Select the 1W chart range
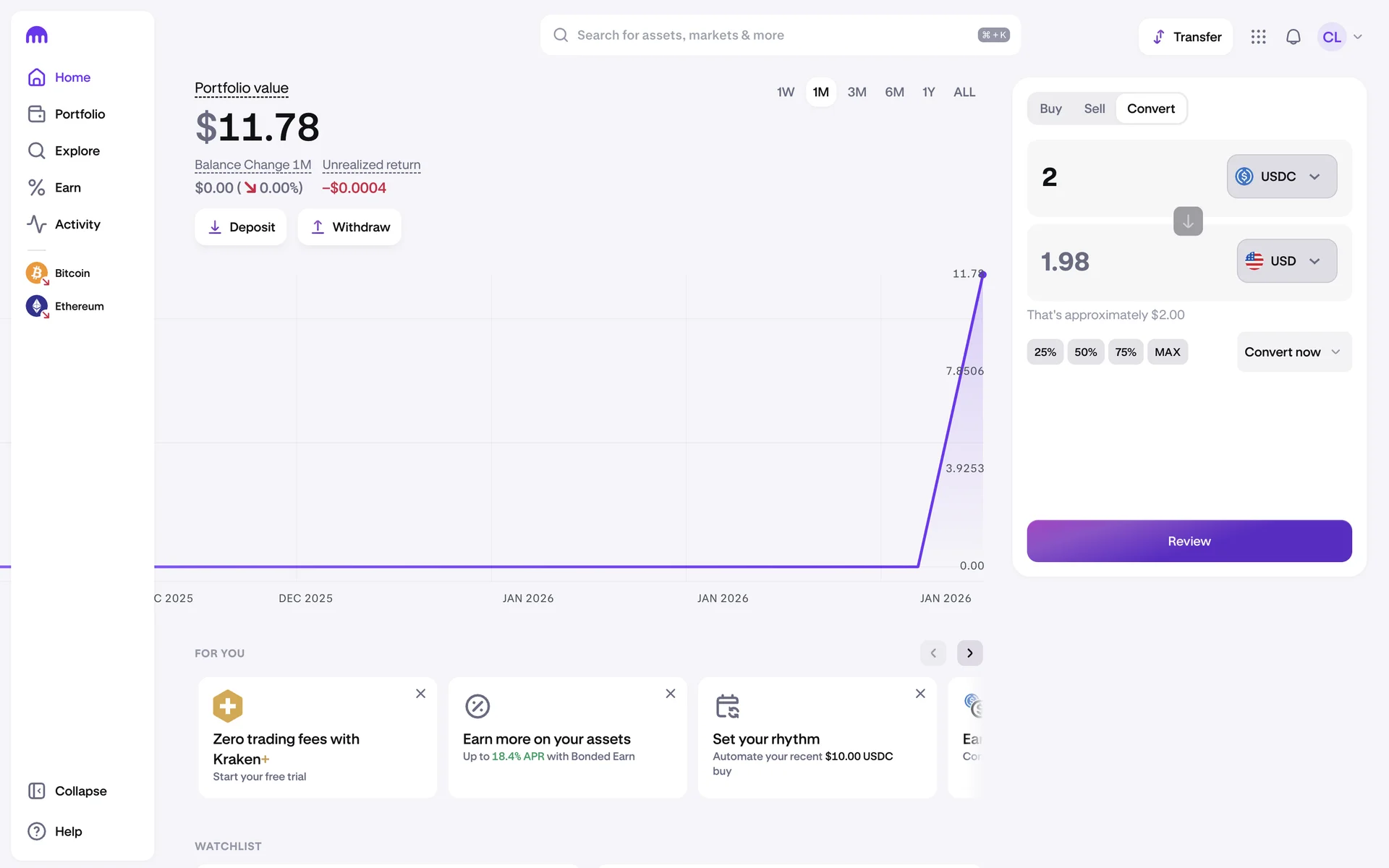The width and height of the screenshot is (1389, 868). (785, 92)
